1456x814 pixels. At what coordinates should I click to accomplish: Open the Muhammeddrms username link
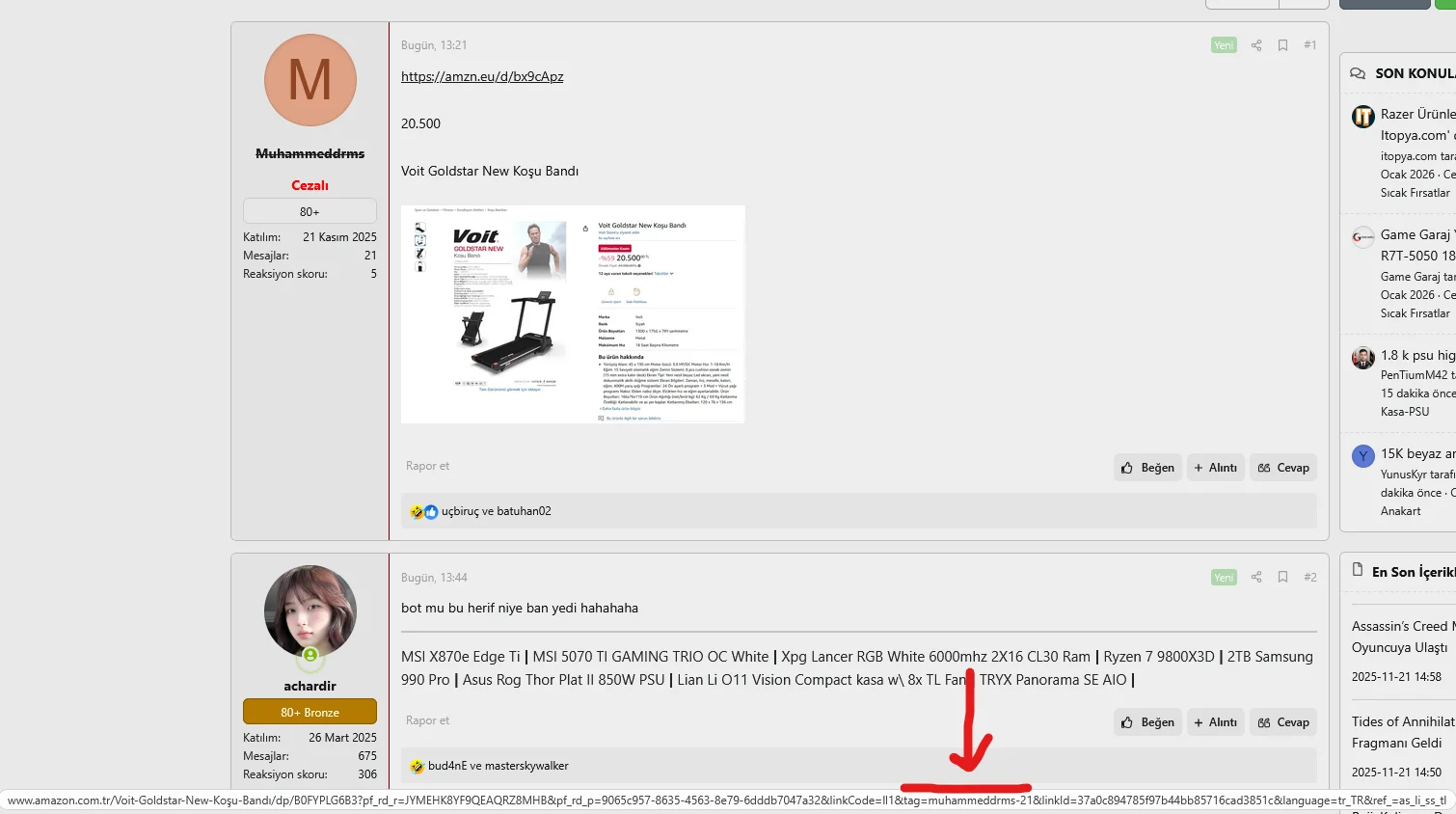tap(310, 153)
